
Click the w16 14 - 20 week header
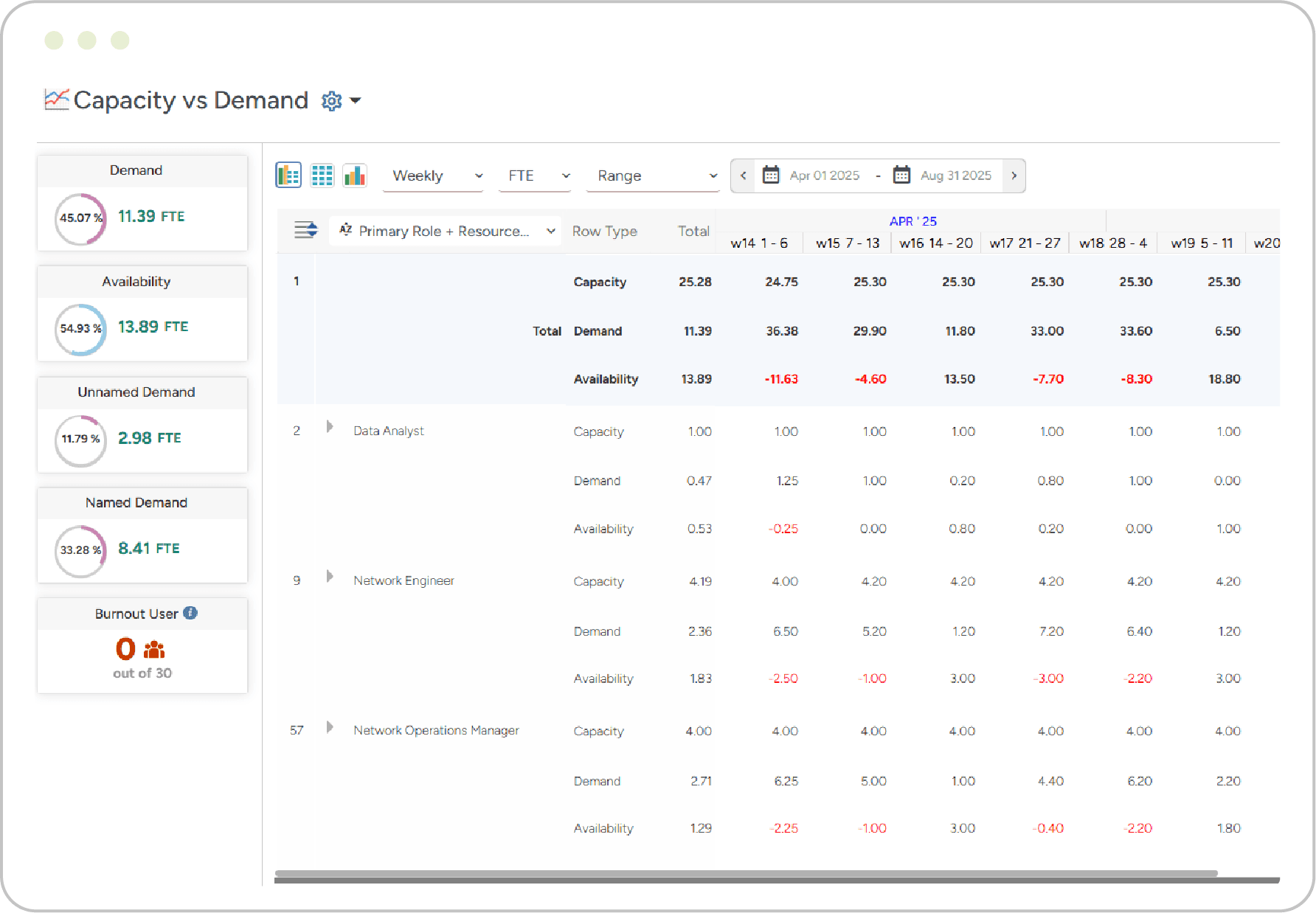936,243
